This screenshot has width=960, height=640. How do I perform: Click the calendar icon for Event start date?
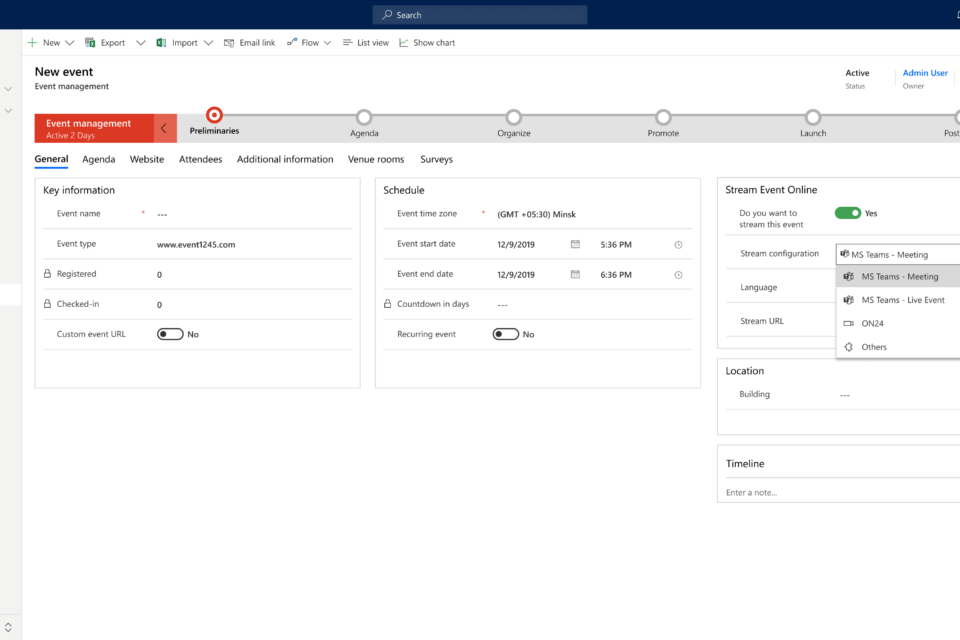(575, 244)
